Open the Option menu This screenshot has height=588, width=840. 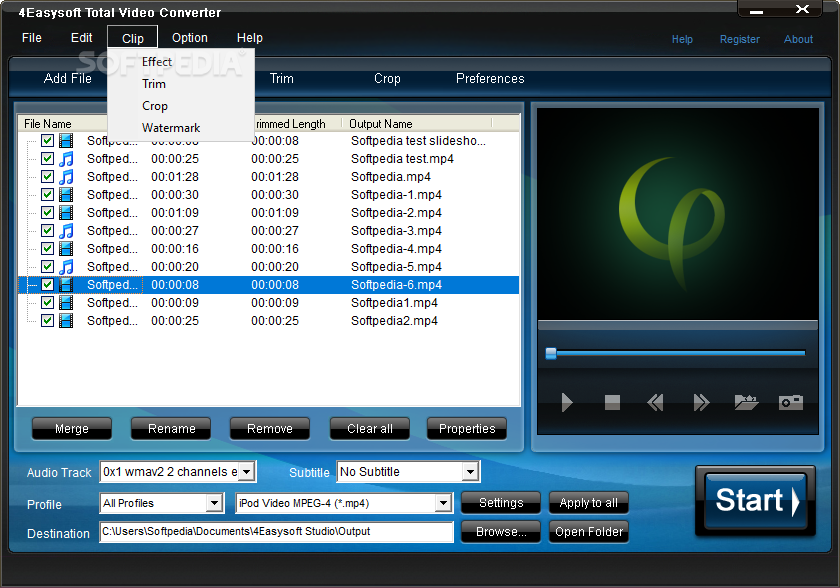click(190, 38)
